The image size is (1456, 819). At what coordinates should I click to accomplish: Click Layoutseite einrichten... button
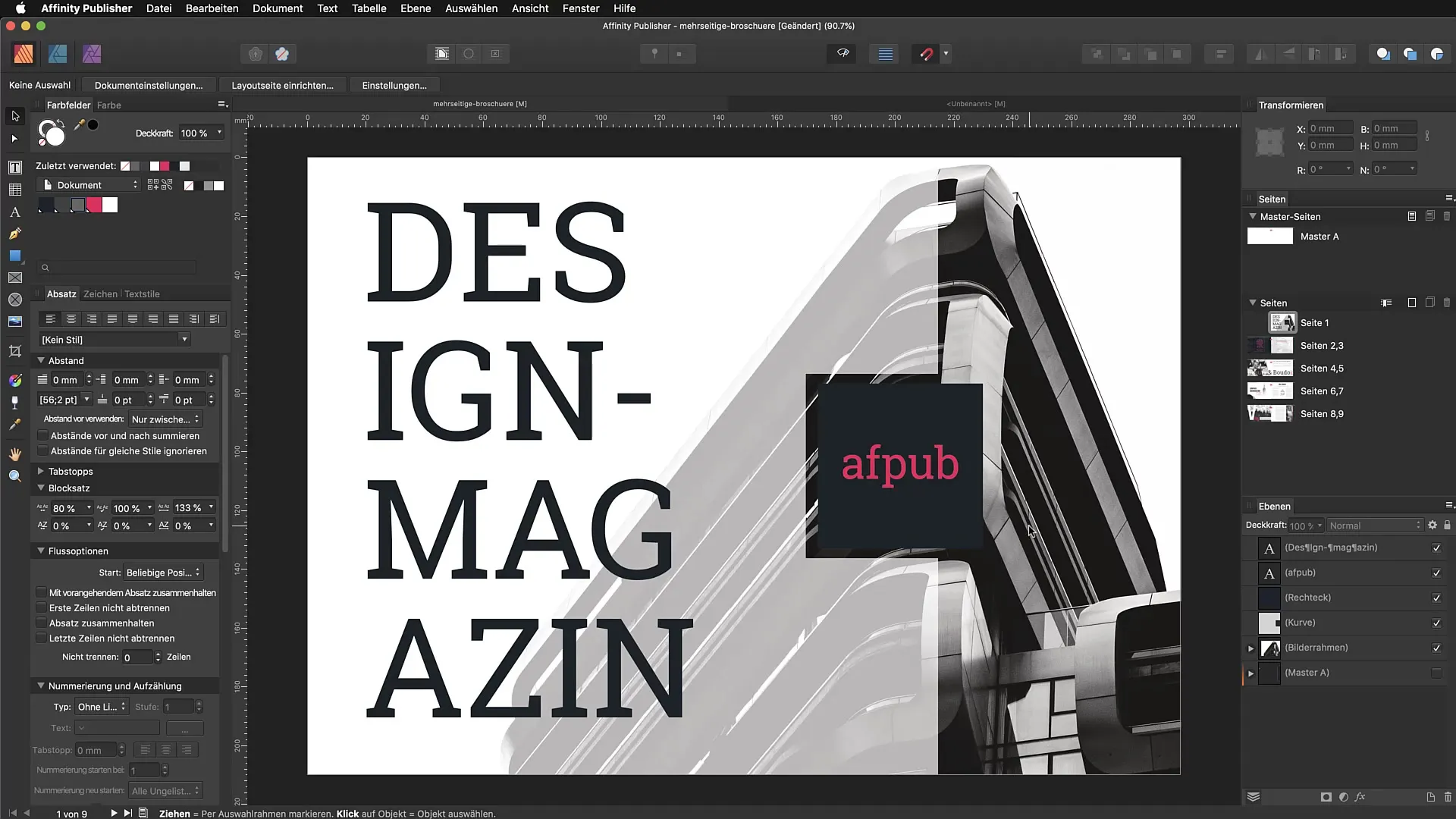pos(282,85)
